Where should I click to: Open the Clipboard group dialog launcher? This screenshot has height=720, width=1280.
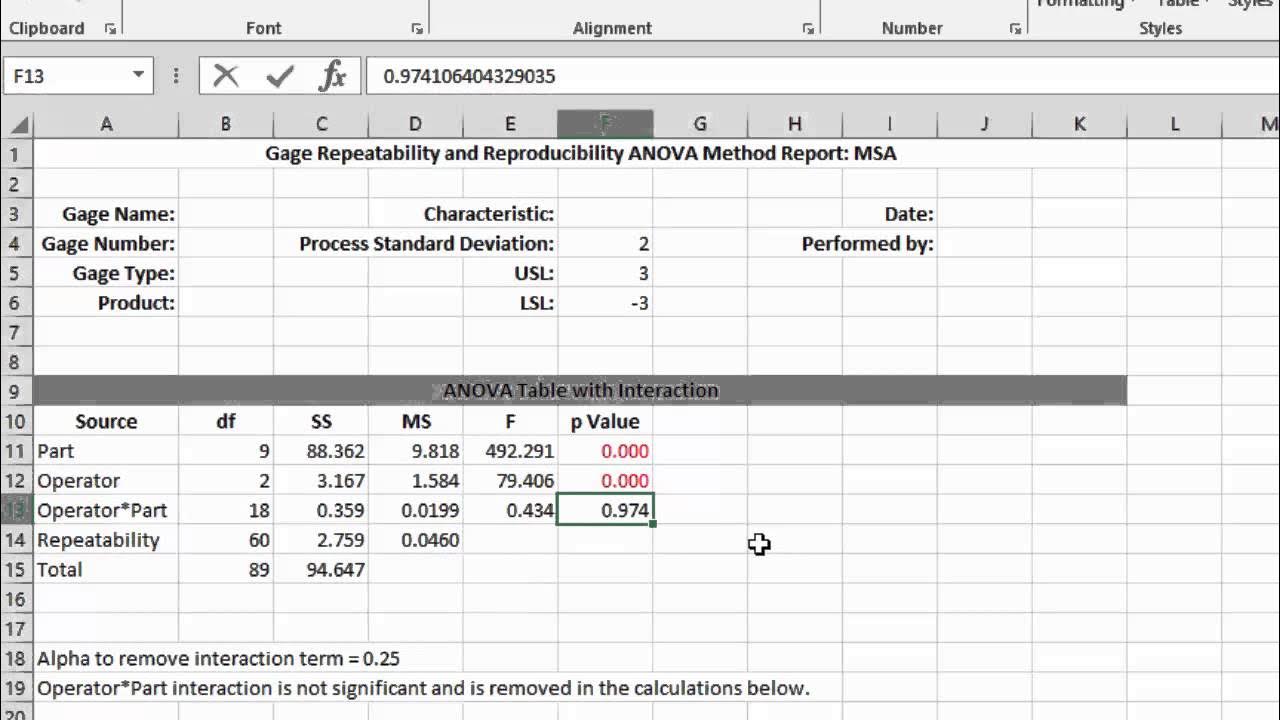(110, 29)
